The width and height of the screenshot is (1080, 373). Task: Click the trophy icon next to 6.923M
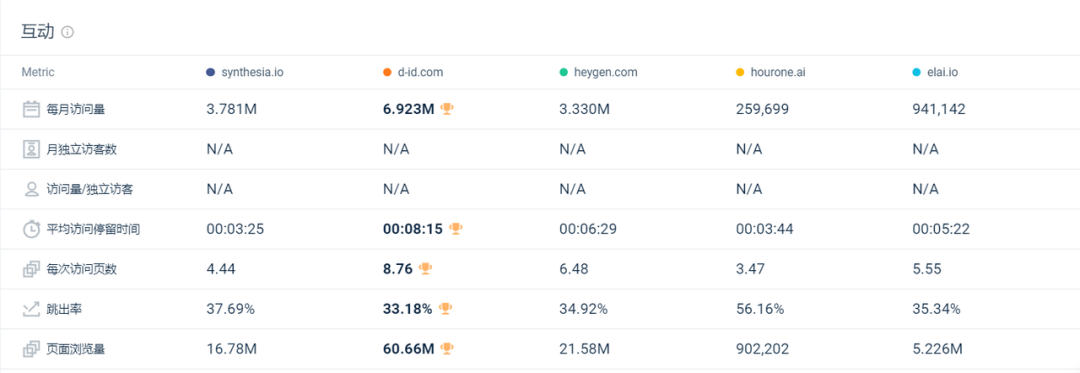pyautogui.click(x=447, y=108)
